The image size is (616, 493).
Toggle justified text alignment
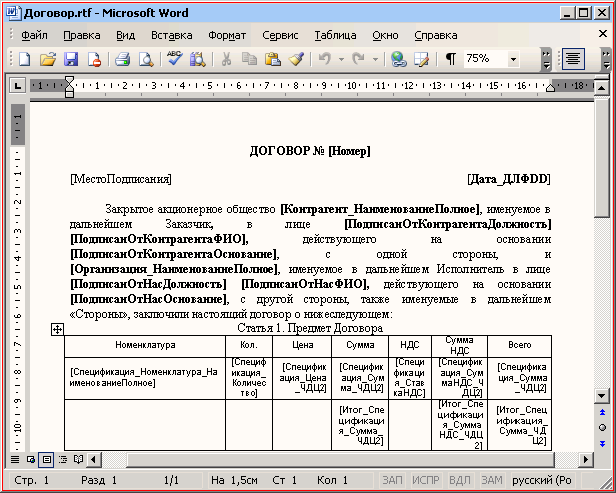[x=573, y=59]
